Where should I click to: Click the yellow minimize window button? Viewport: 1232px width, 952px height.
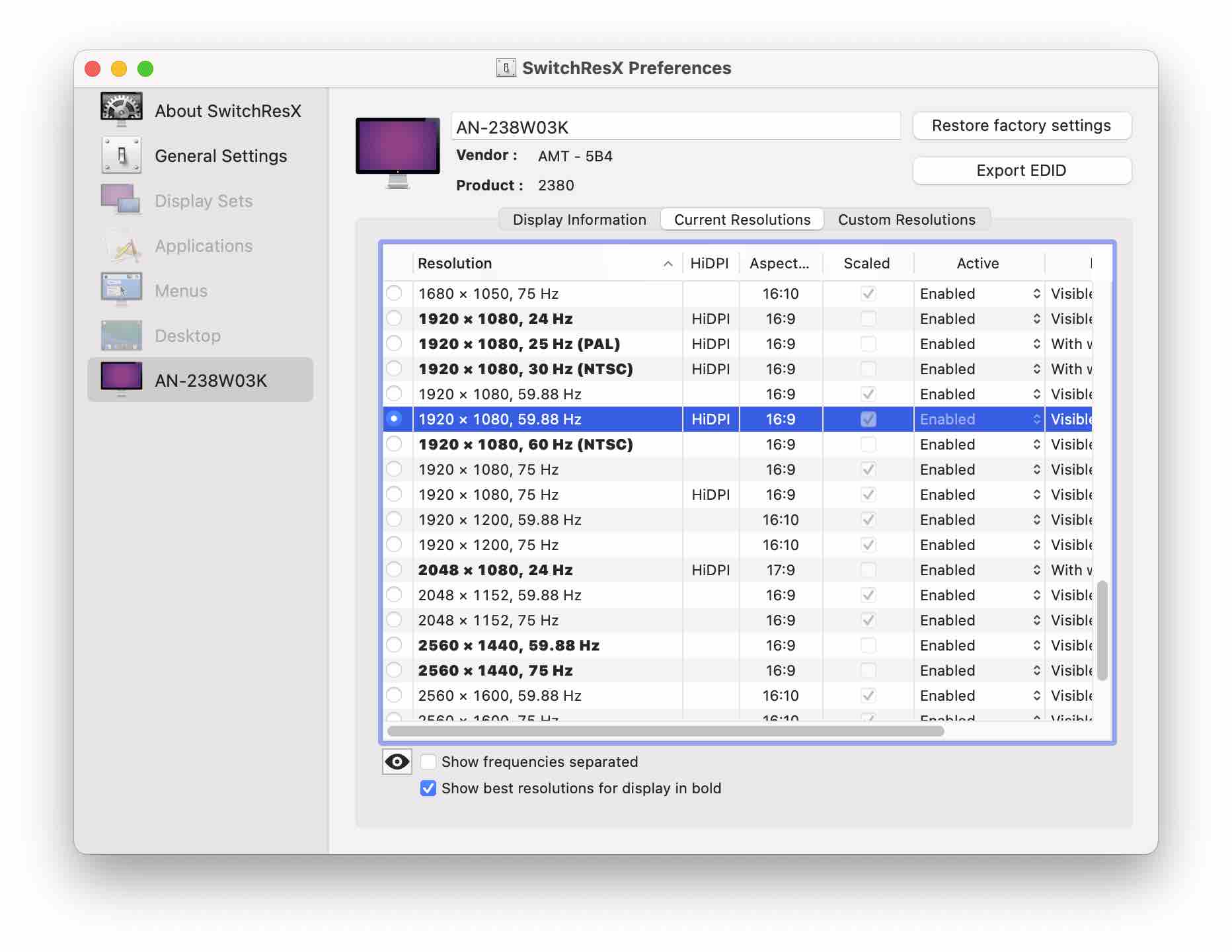pyautogui.click(x=119, y=68)
